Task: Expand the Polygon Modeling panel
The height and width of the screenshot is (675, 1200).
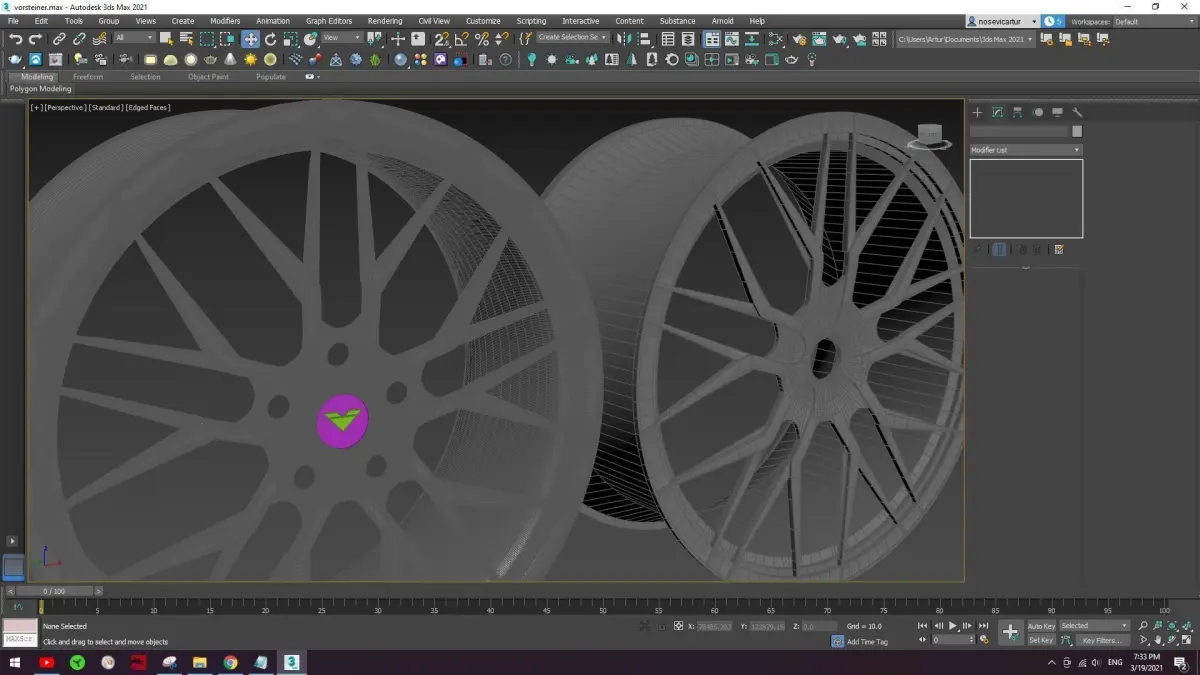Action: pos(40,89)
